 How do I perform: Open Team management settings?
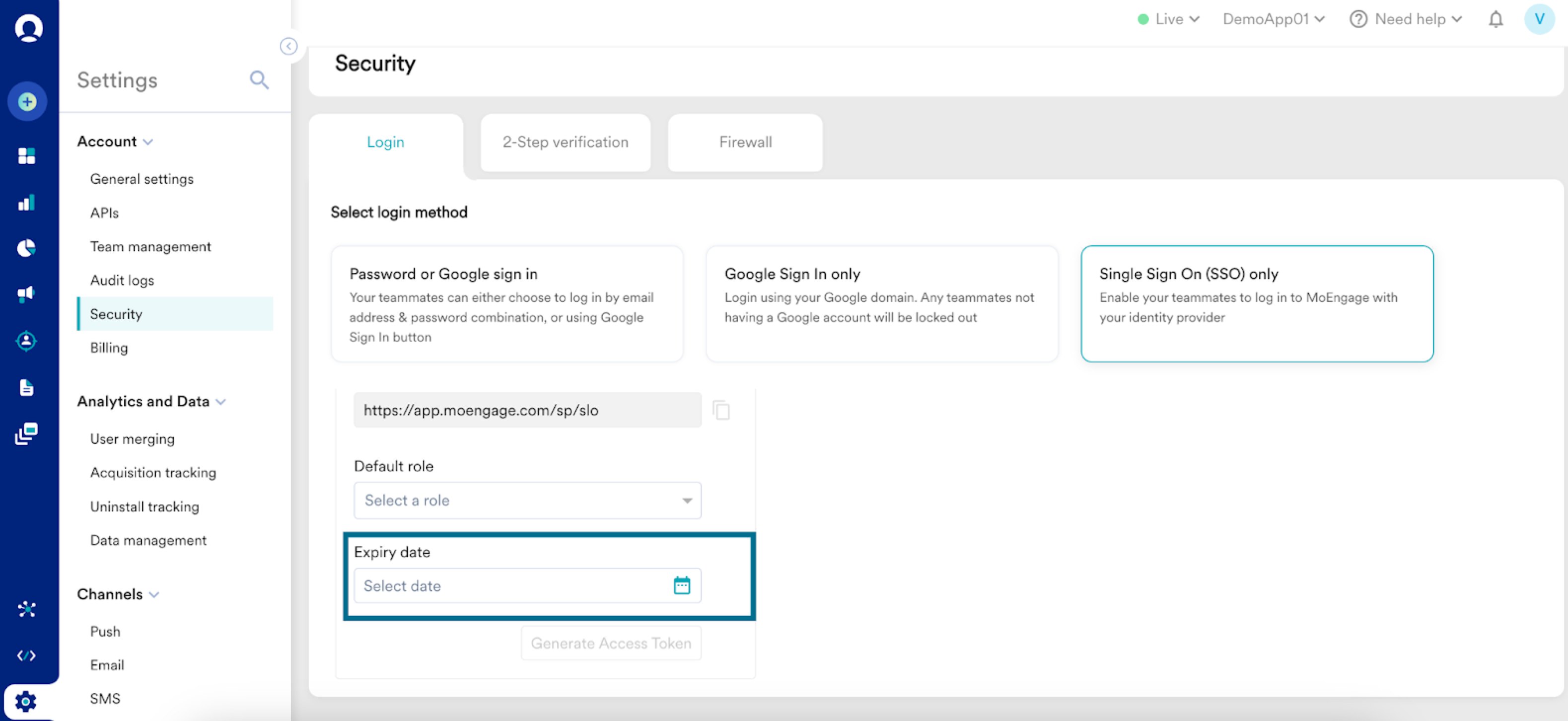[150, 247]
